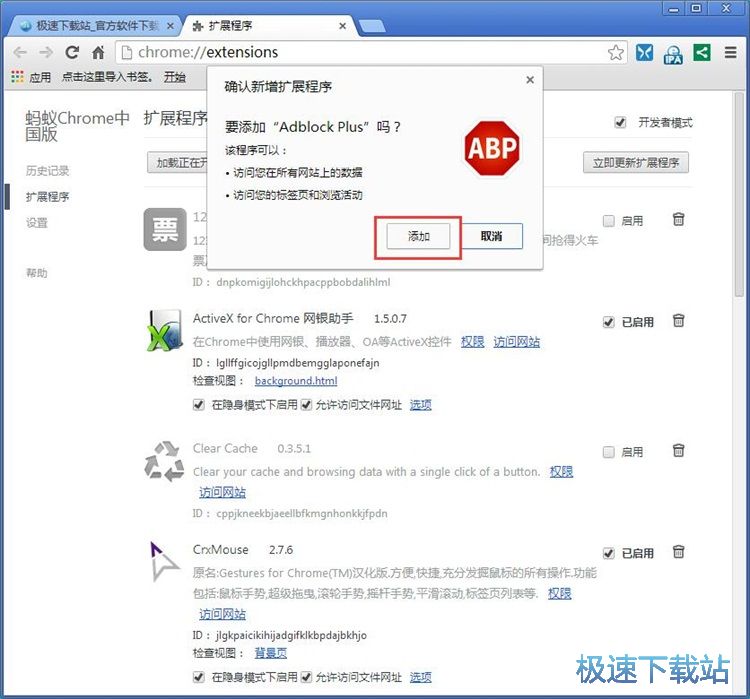Remove ActiveX for Chrome using trash icon

click(x=678, y=320)
